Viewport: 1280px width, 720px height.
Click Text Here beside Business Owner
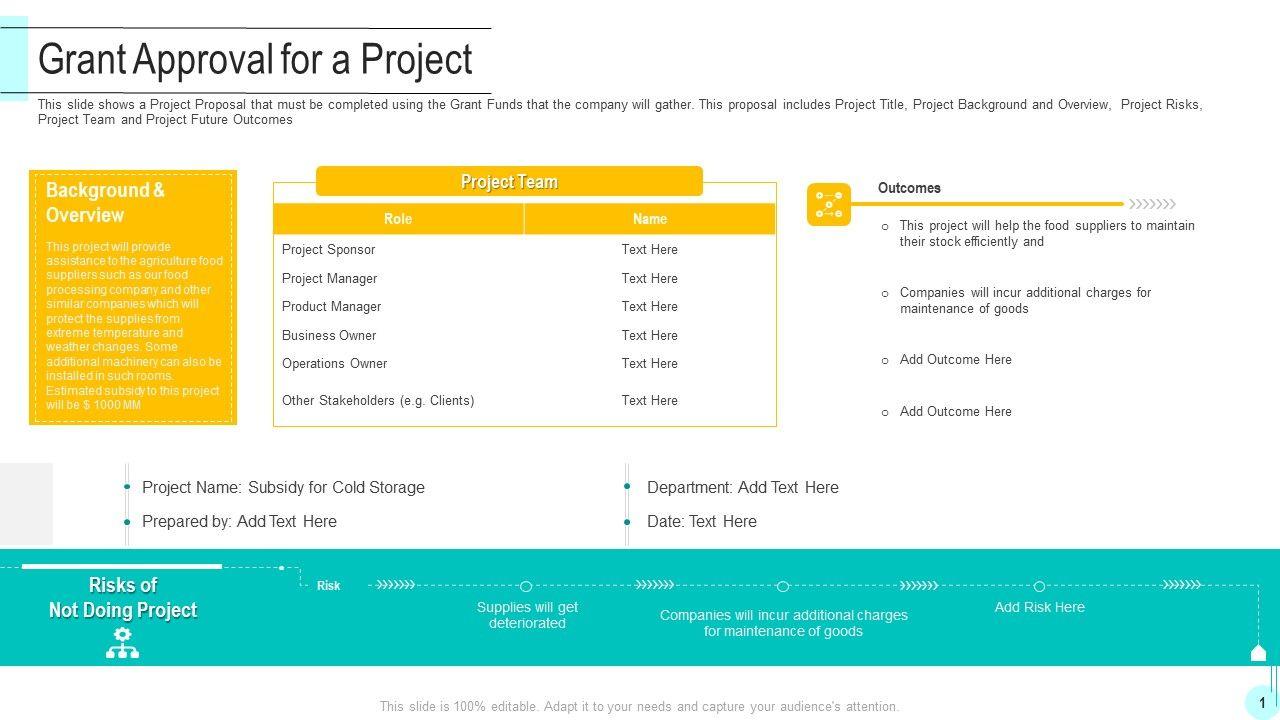pos(650,336)
